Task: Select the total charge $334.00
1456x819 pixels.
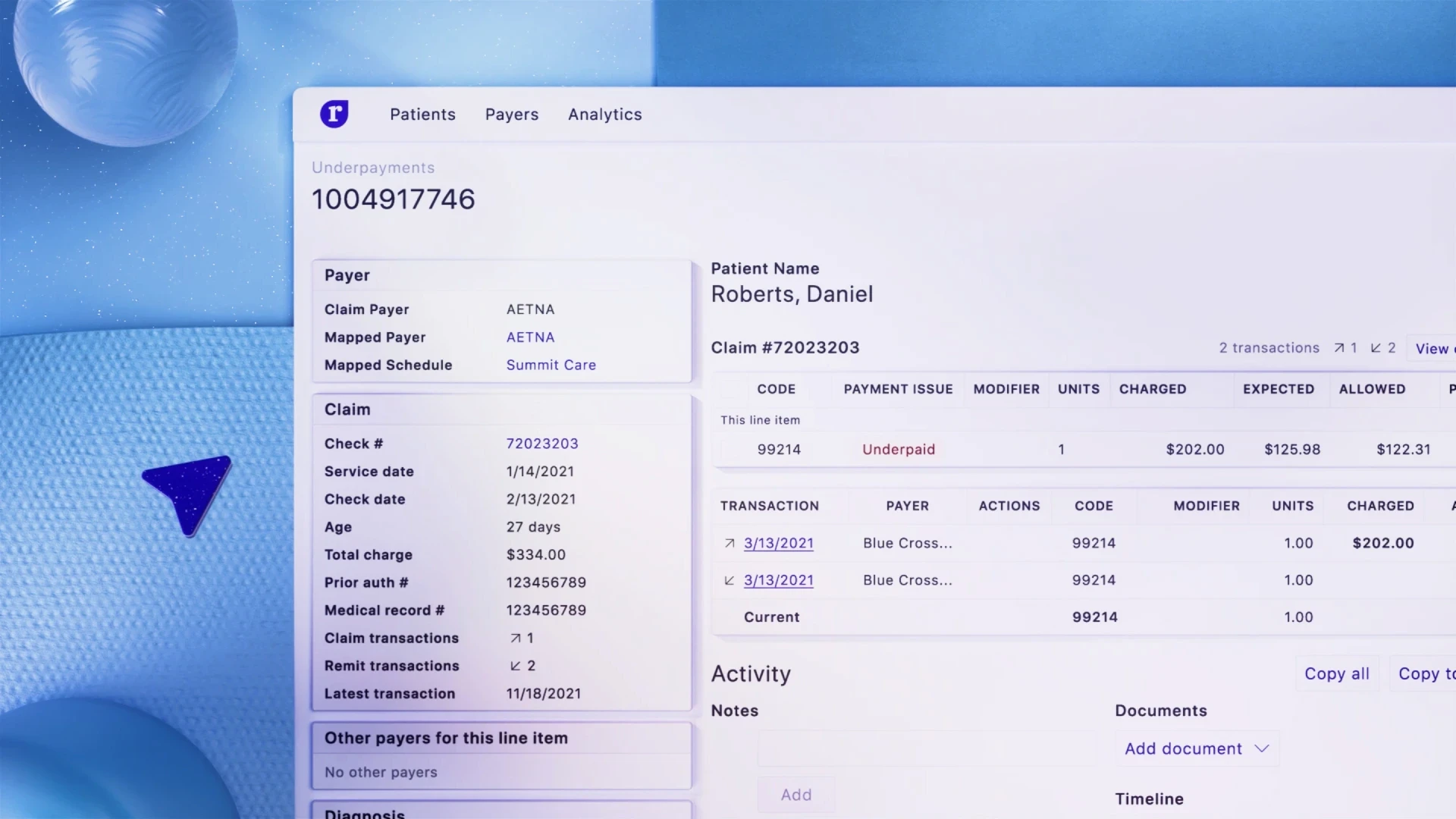Action: pos(535,554)
